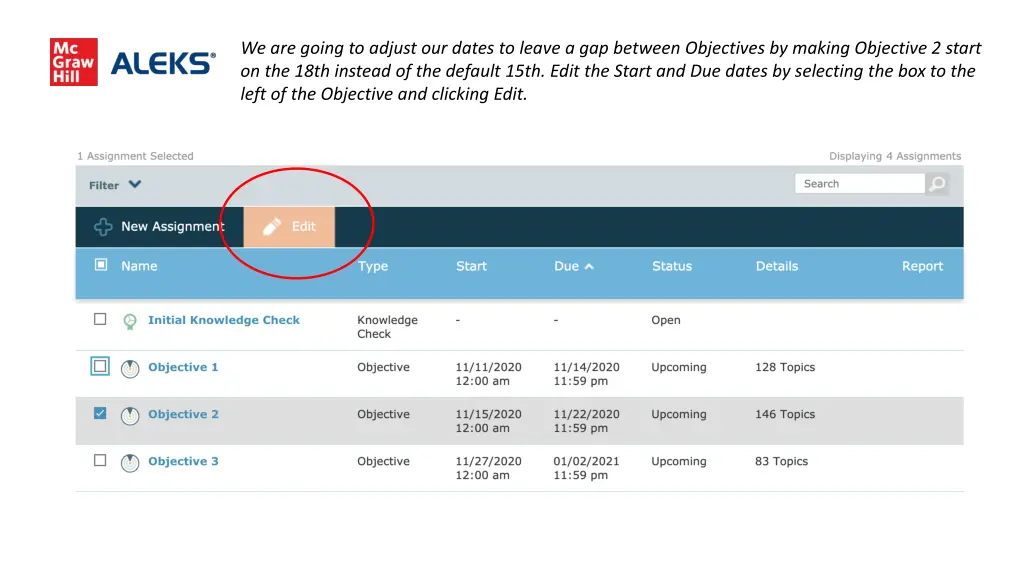The width and height of the screenshot is (1024, 576).
Task: Check the Objective 3 checkbox
Action: (x=100, y=460)
